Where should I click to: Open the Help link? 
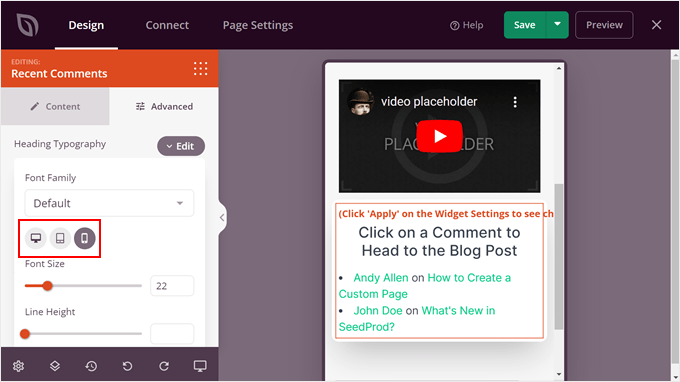point(467,25)
